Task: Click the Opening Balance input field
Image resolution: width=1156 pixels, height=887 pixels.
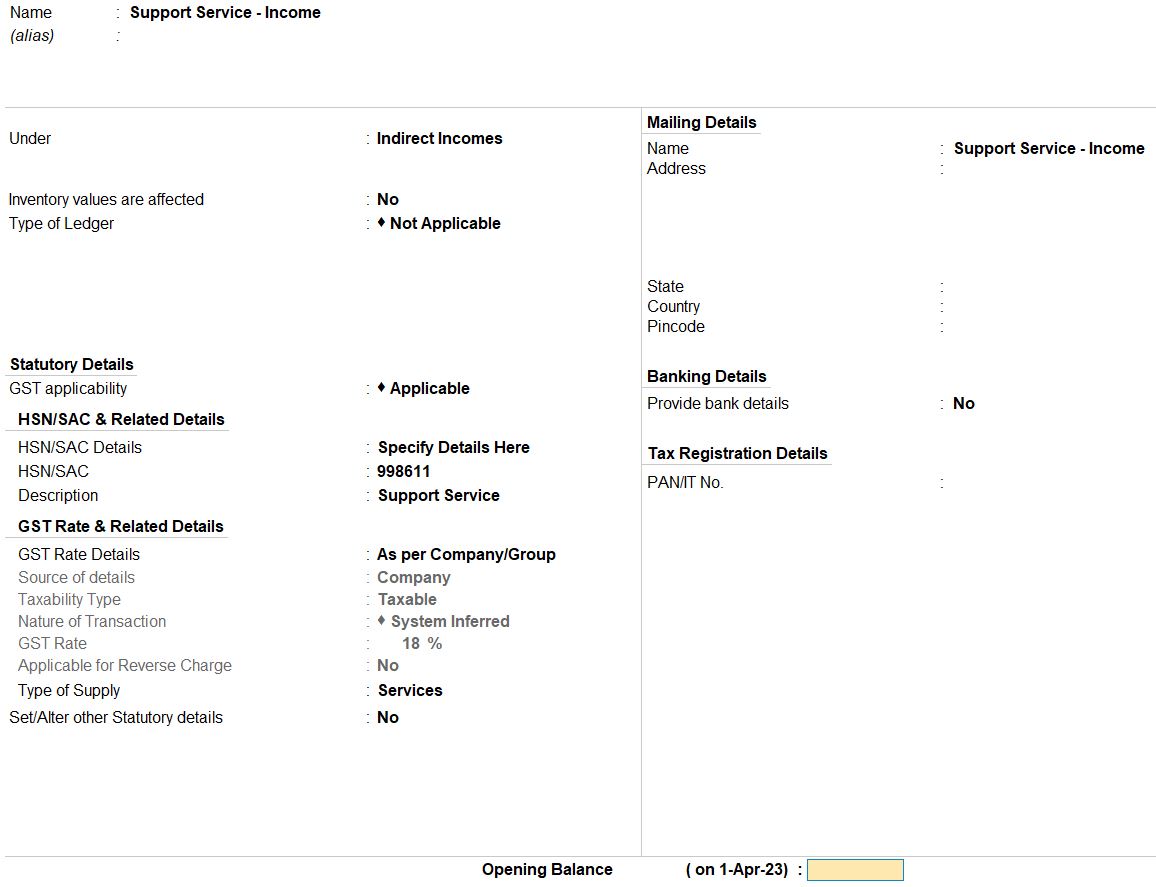Action: [854, 870]
